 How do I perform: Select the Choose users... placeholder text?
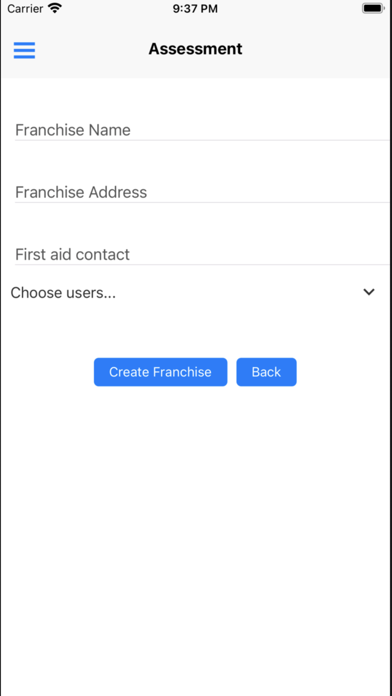pos(63,293)
